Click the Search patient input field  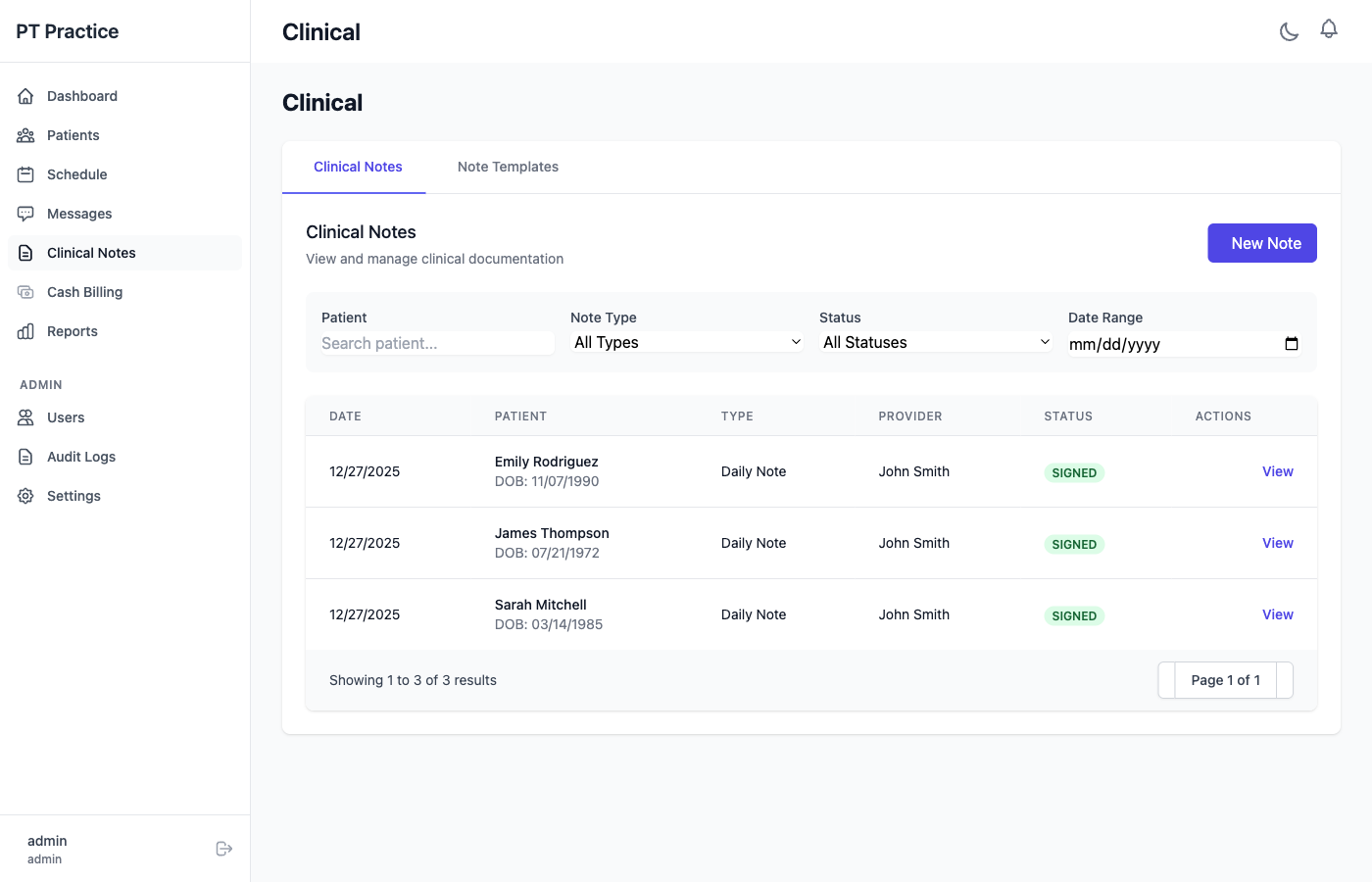point(437,343)
